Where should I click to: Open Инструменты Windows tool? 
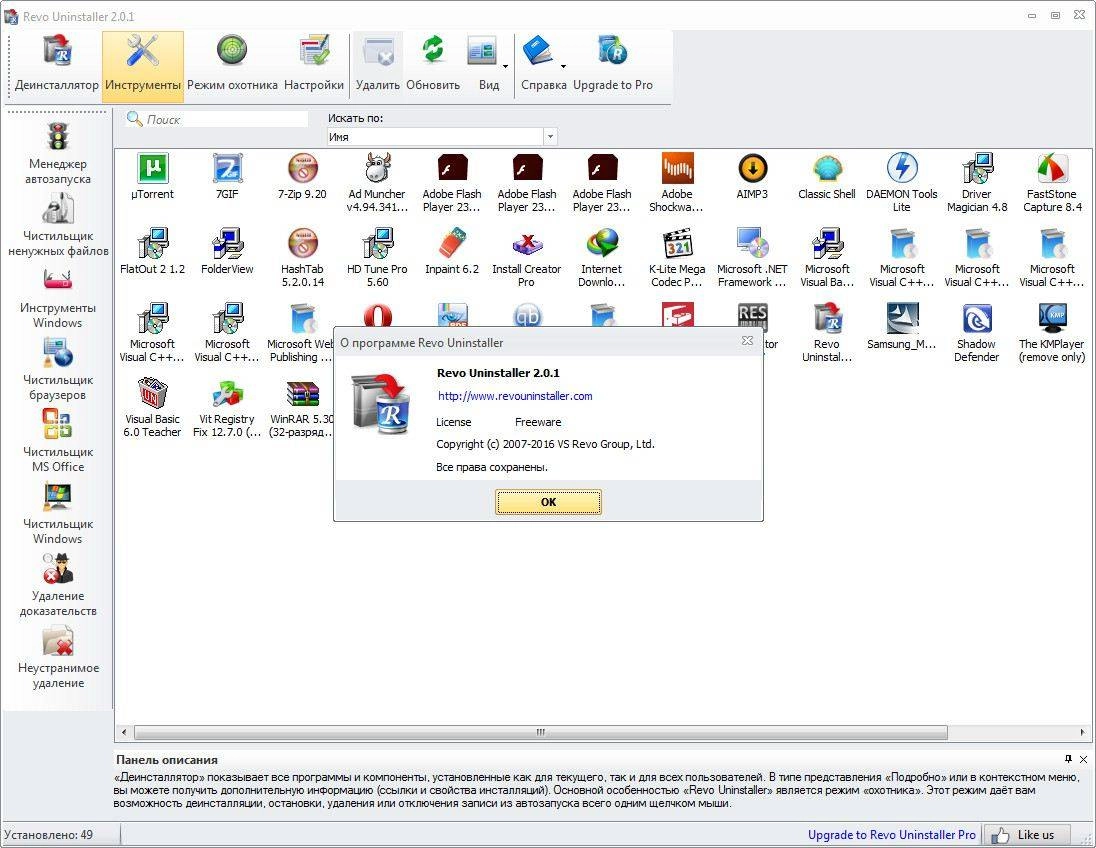tap(57, 297)
